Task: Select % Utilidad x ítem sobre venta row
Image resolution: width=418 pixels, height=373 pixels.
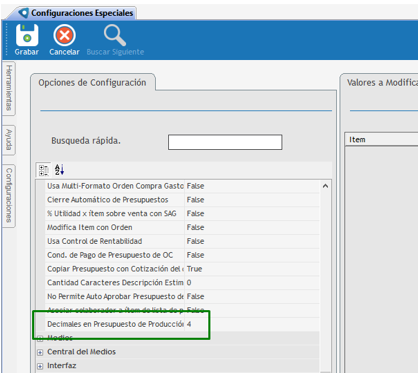Action: (182, 214)
